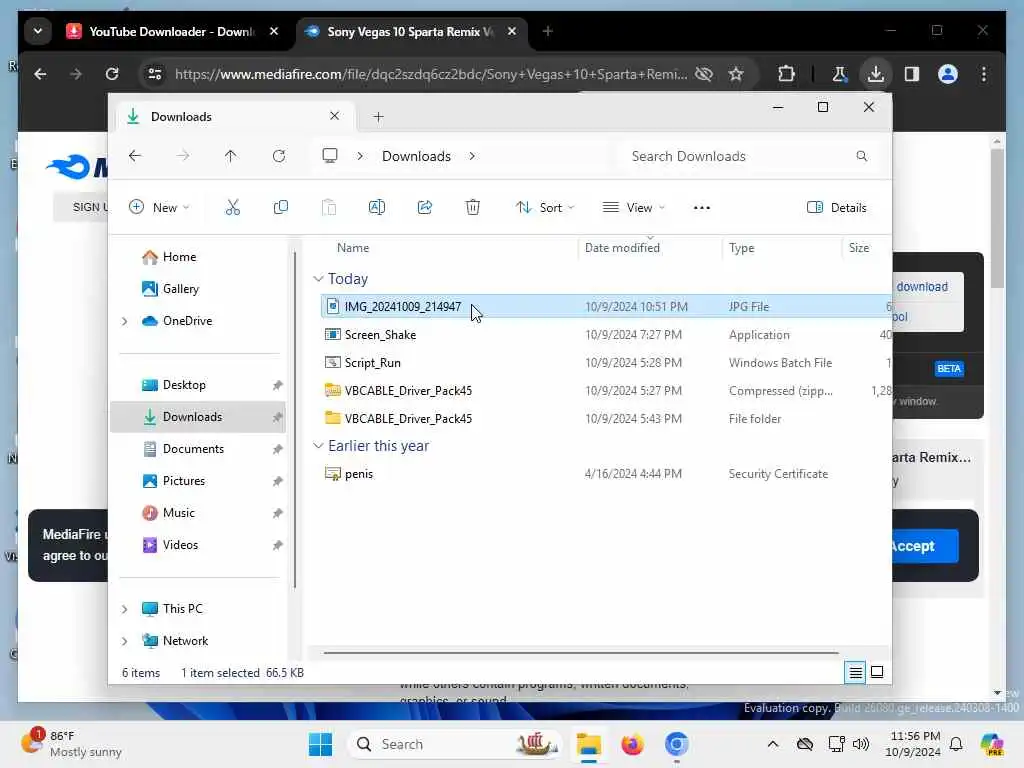
Task: Open the View dropdown menu
Action: click(x=633, y=208)
